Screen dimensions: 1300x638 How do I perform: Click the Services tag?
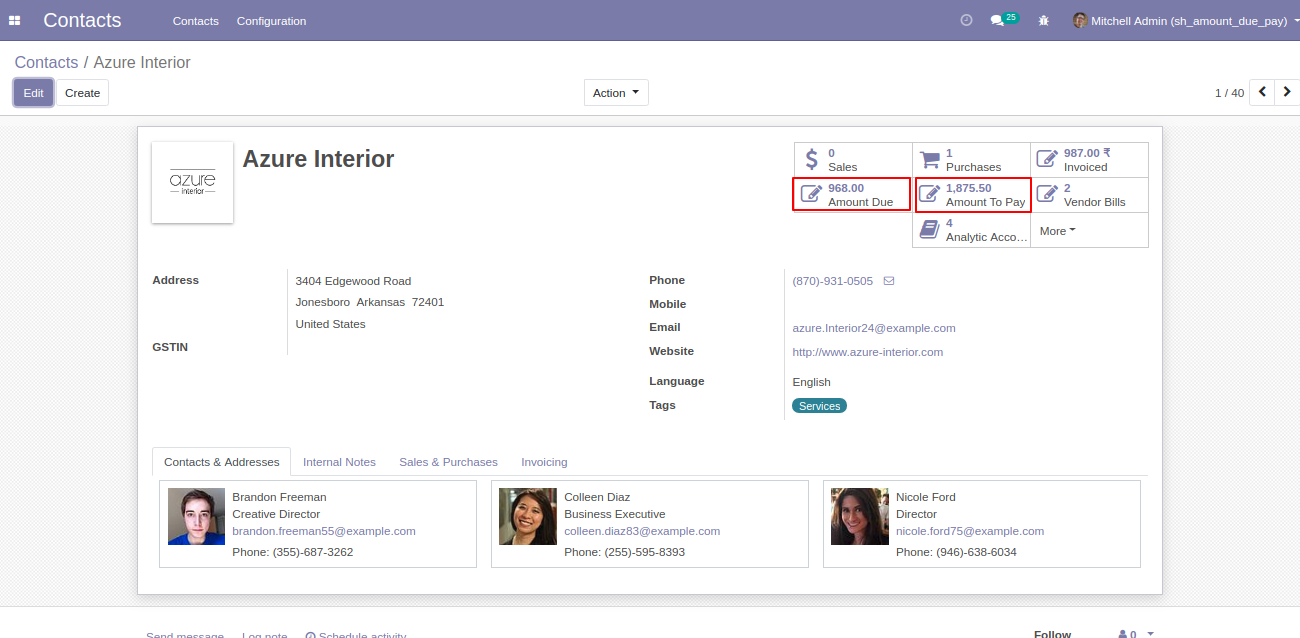coord(819,406)
